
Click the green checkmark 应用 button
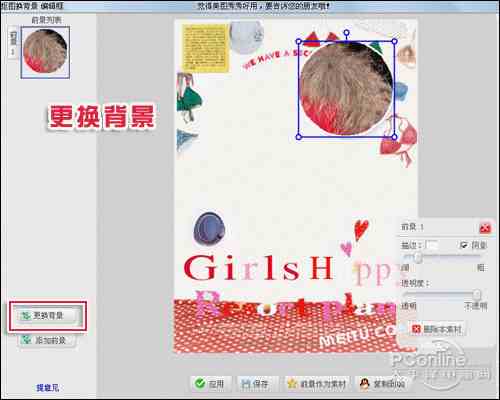(x=210, y=384)
